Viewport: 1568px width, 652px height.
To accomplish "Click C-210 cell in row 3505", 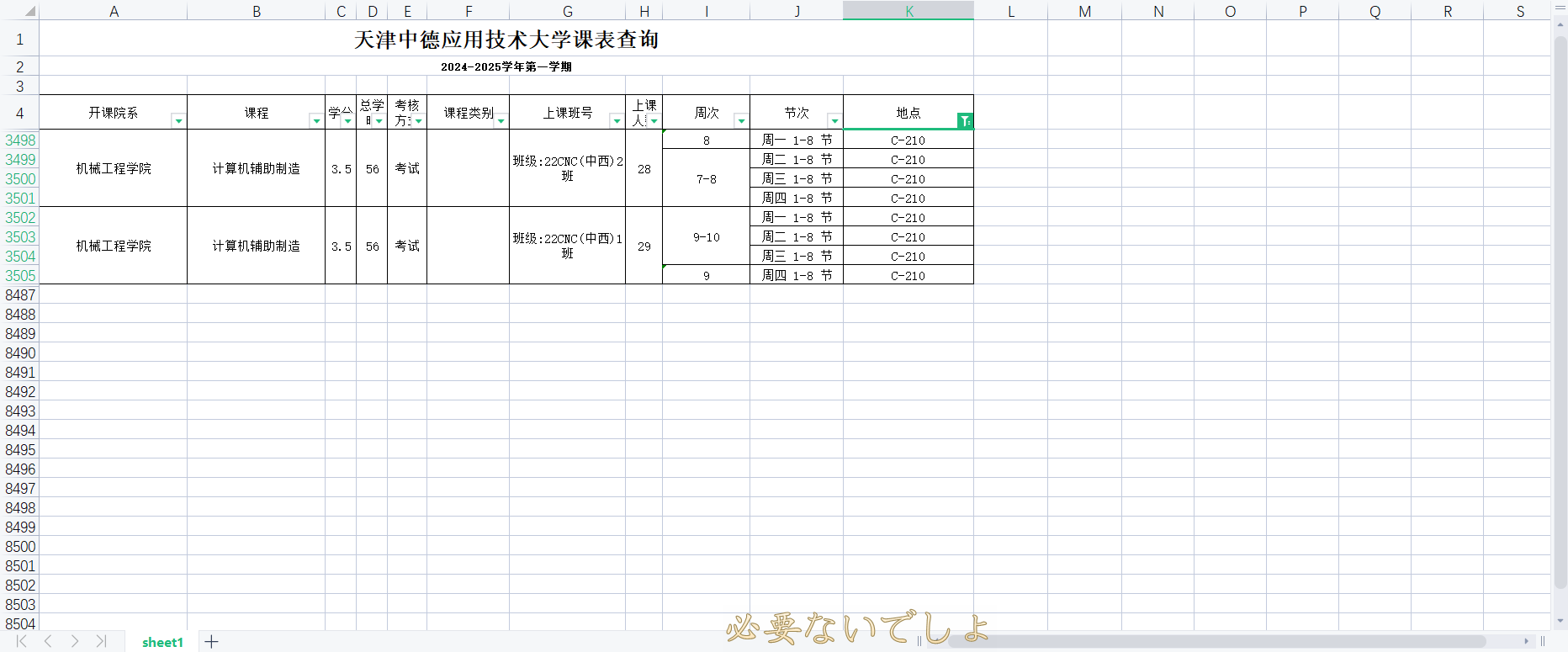I will click(x=908, y=276).
